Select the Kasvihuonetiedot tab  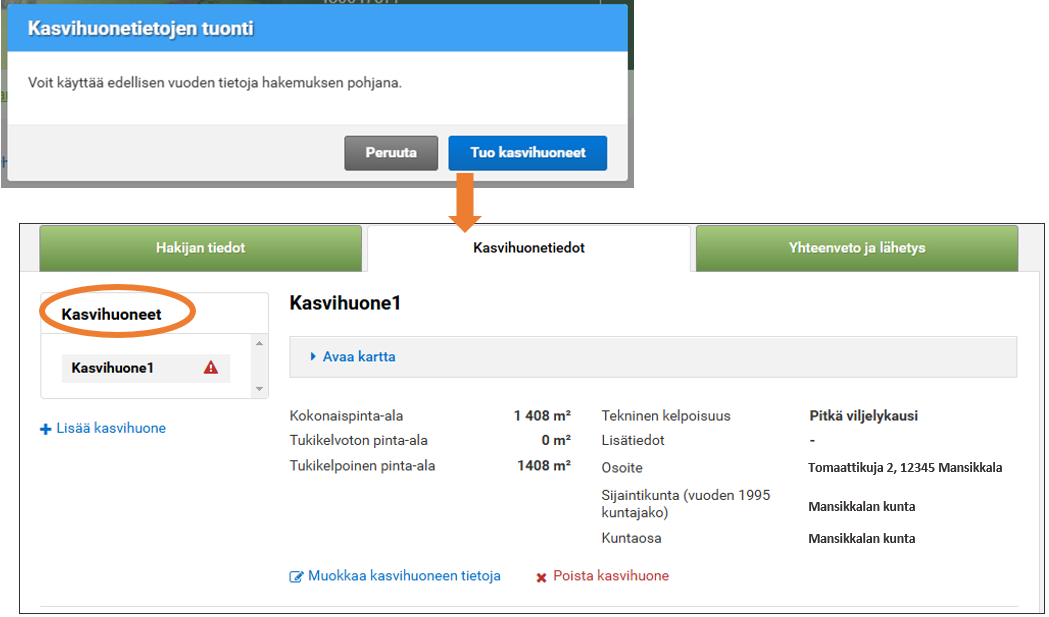pos(527,247)
